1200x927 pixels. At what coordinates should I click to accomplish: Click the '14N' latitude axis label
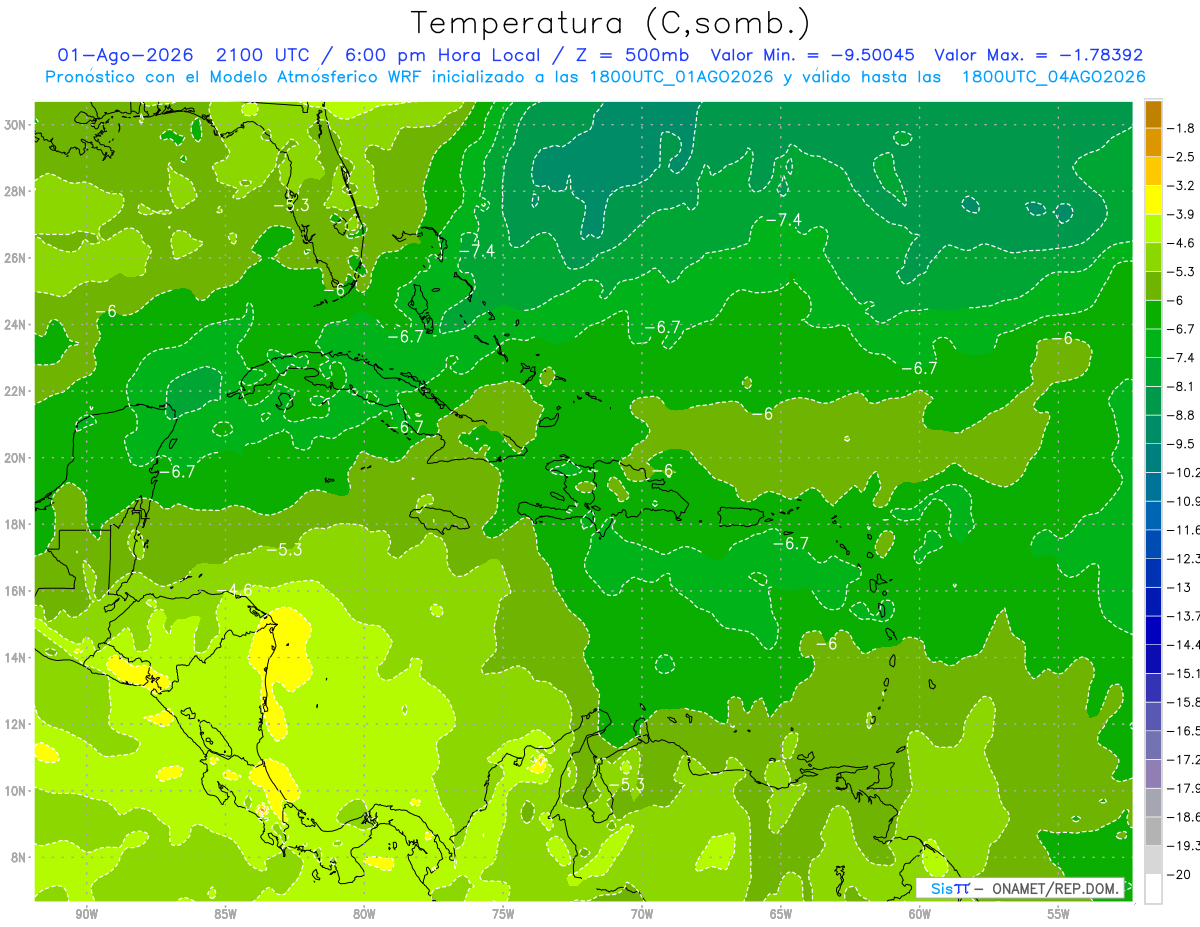pos(15,657)
